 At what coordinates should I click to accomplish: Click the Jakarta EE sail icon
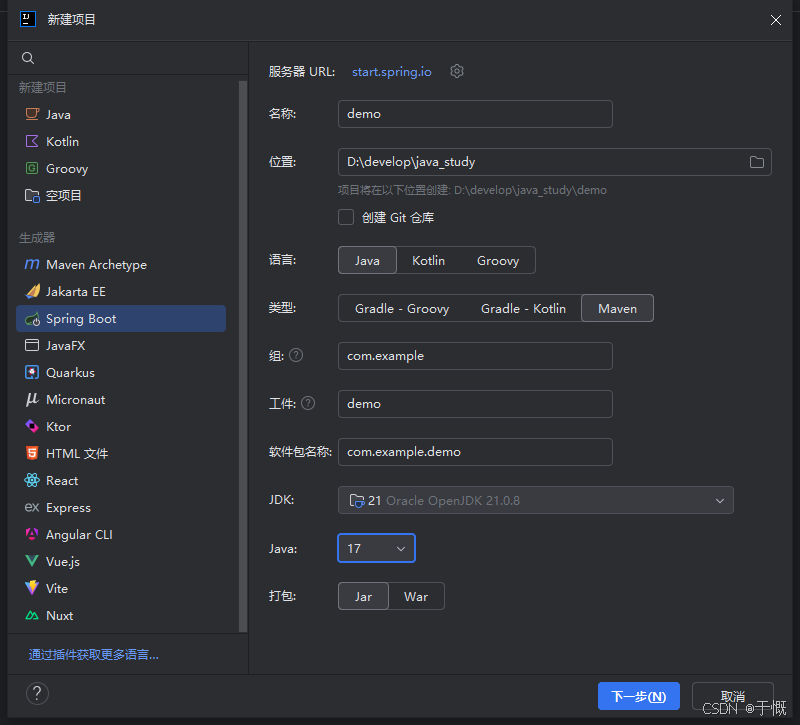pyautogui.click(x=32, y=291)
